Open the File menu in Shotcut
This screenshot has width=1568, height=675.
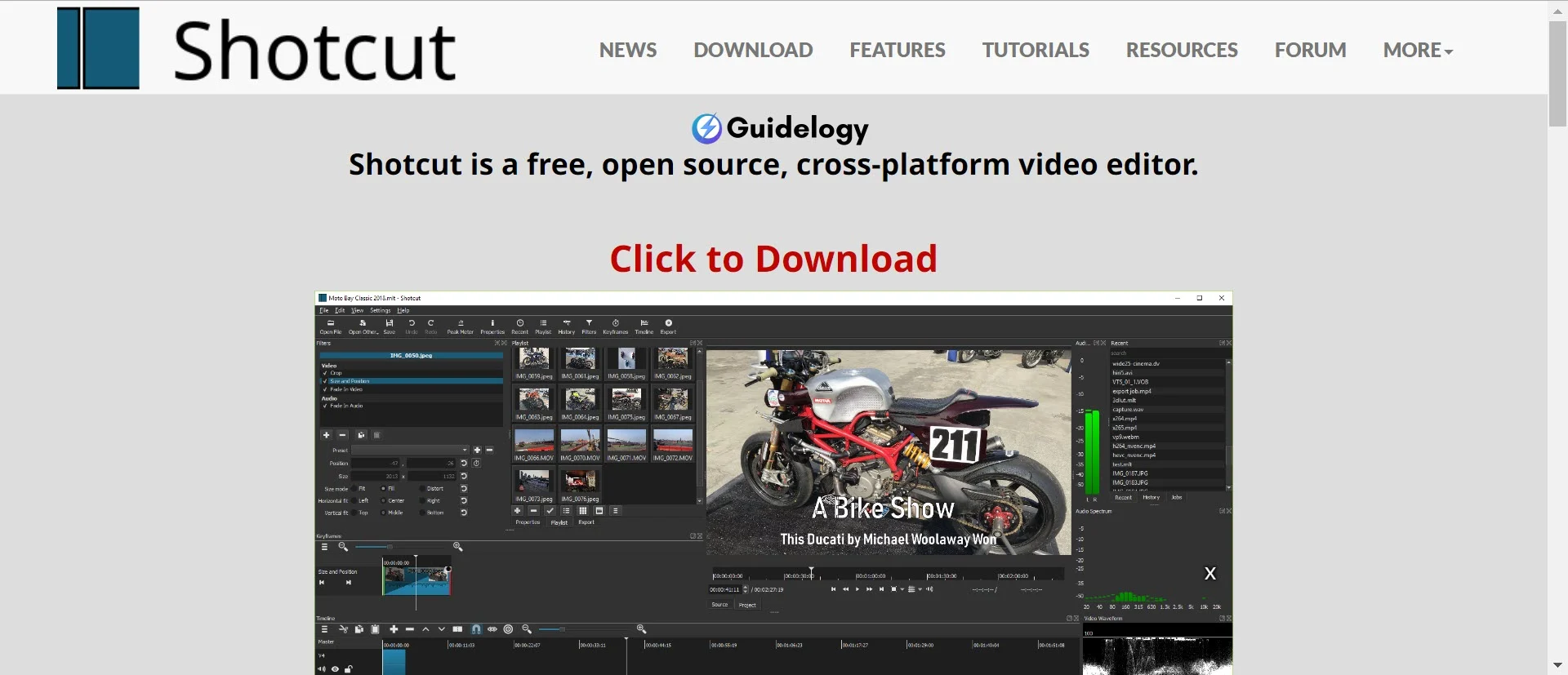click(x=323, y=310)
